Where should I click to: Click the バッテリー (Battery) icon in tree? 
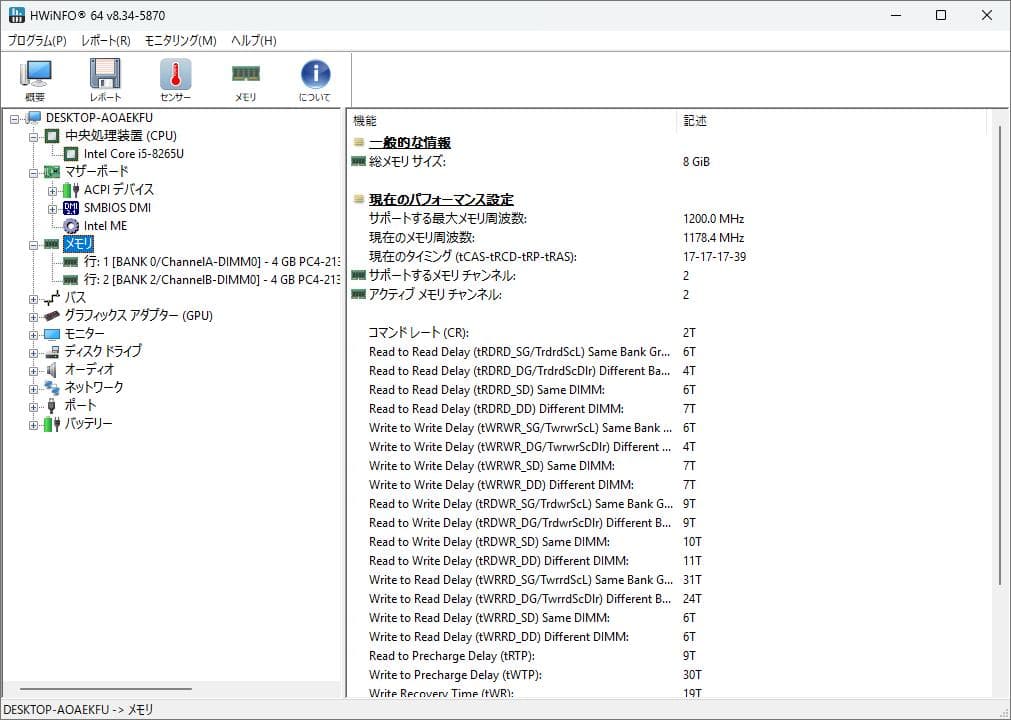point(49,423)
